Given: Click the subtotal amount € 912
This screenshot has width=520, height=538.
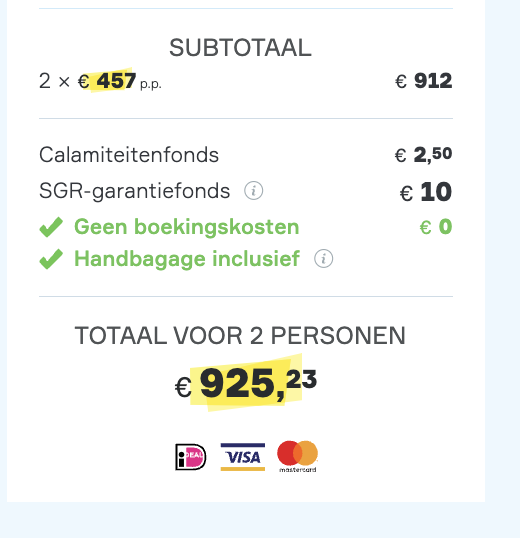Looking at the screenshot, I should click(x=424, y=81).
